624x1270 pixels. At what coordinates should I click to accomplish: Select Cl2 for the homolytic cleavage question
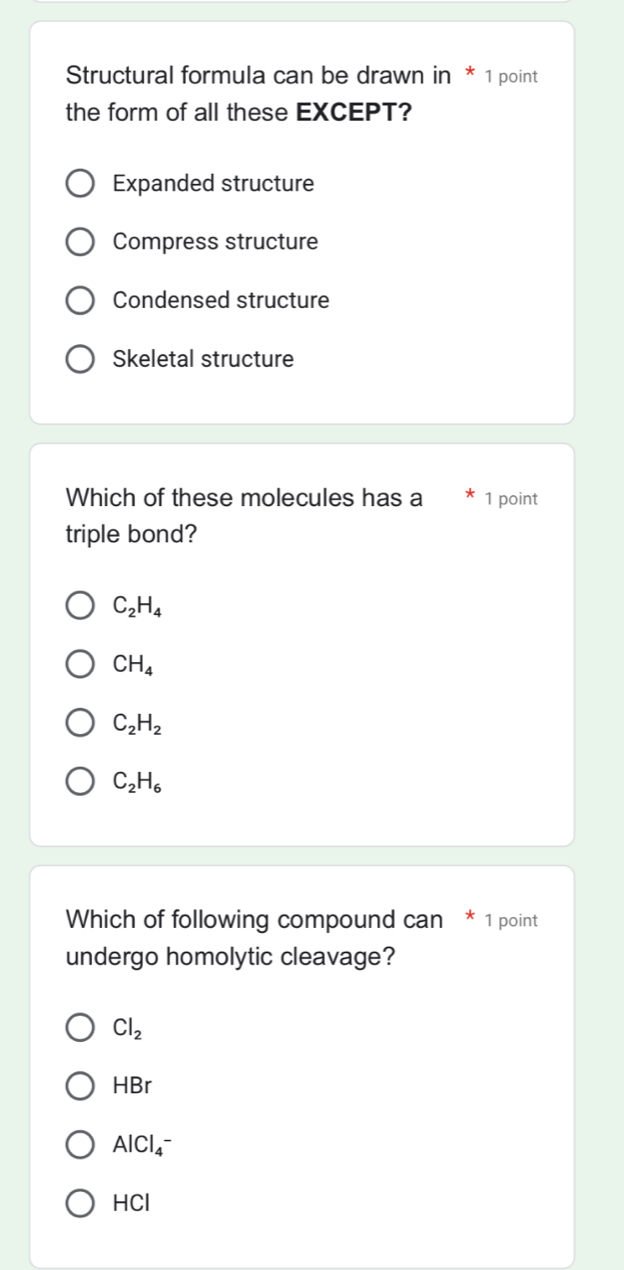(x=79, y=1027)
